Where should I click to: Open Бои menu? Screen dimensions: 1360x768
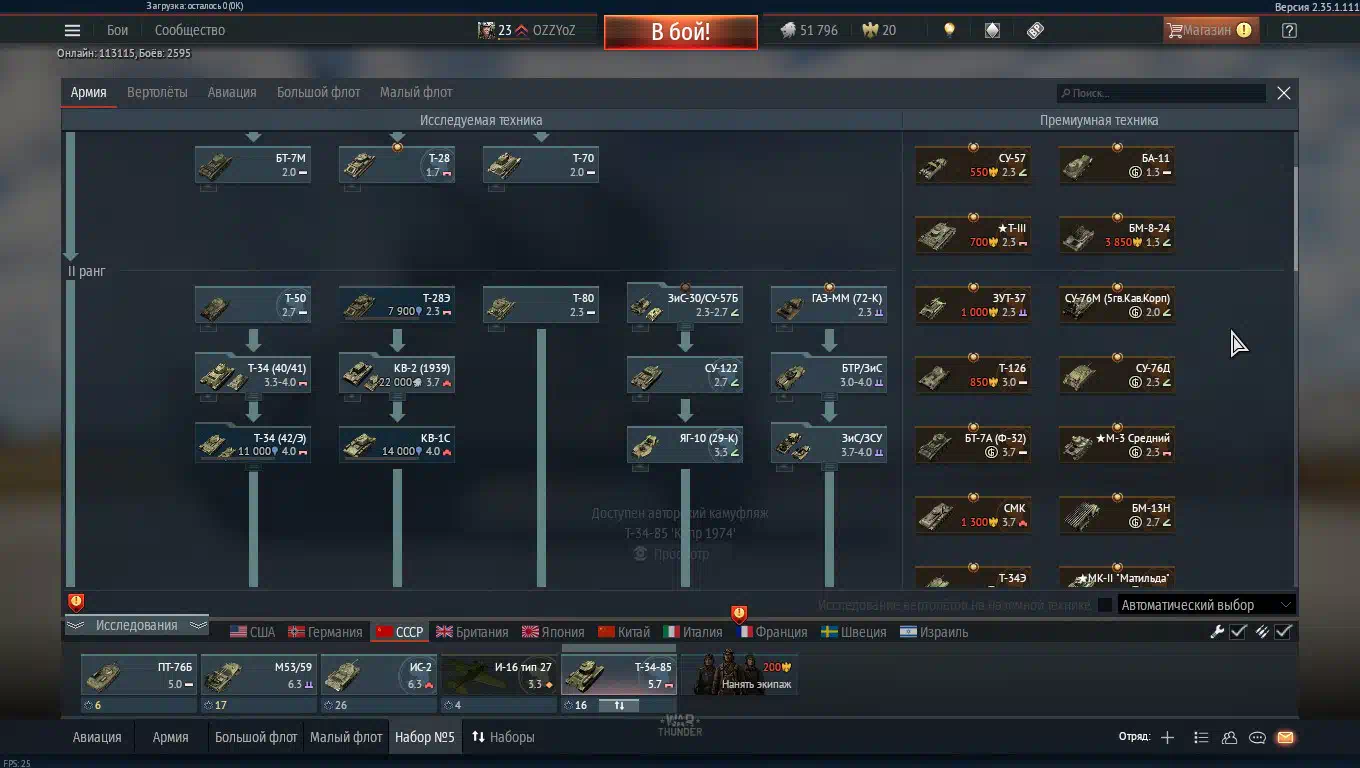[x=118, y=30]
